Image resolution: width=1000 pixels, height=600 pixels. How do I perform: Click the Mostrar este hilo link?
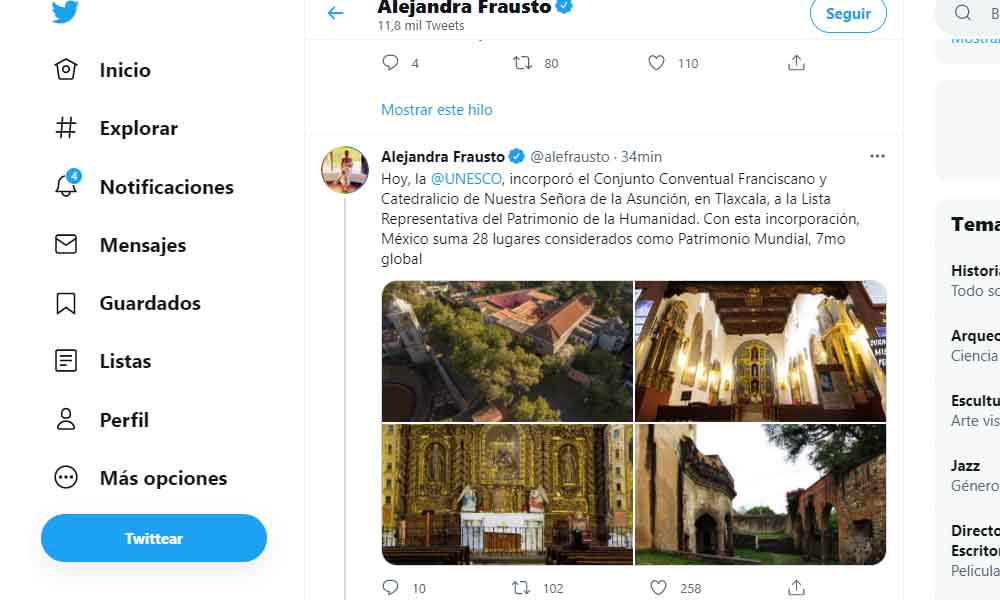437,110
